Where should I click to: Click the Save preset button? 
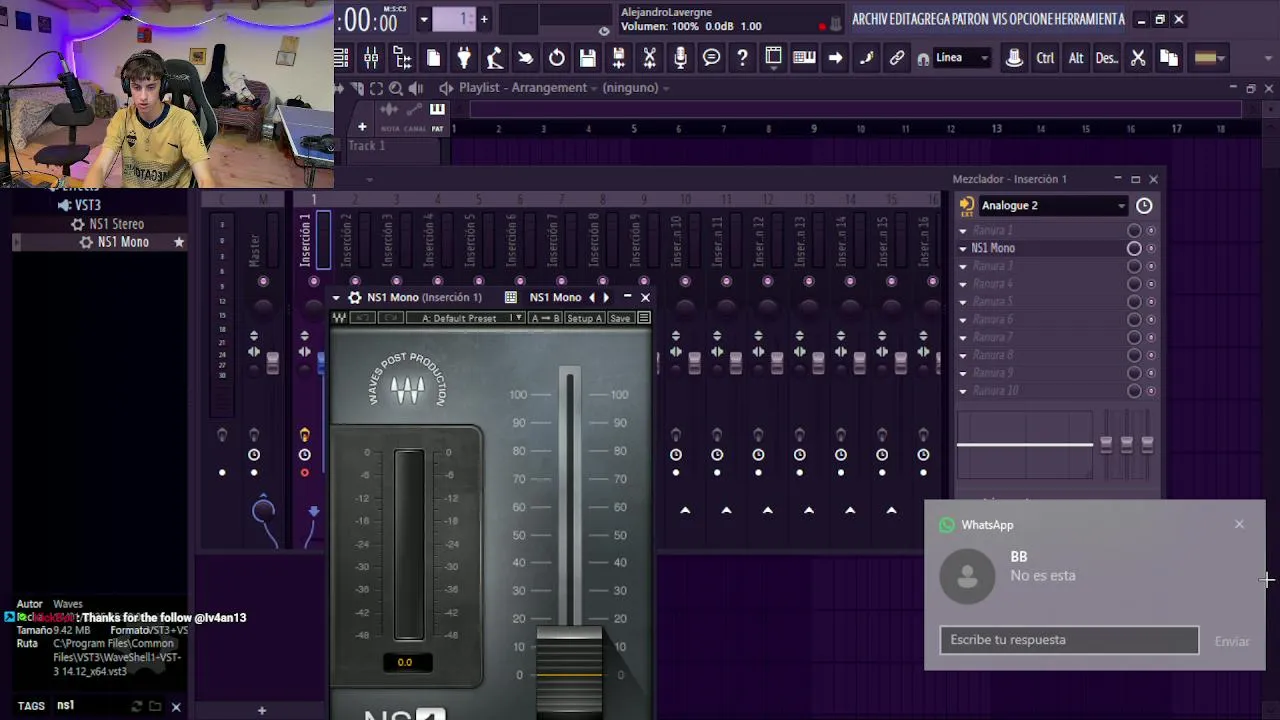pos(620,318)
